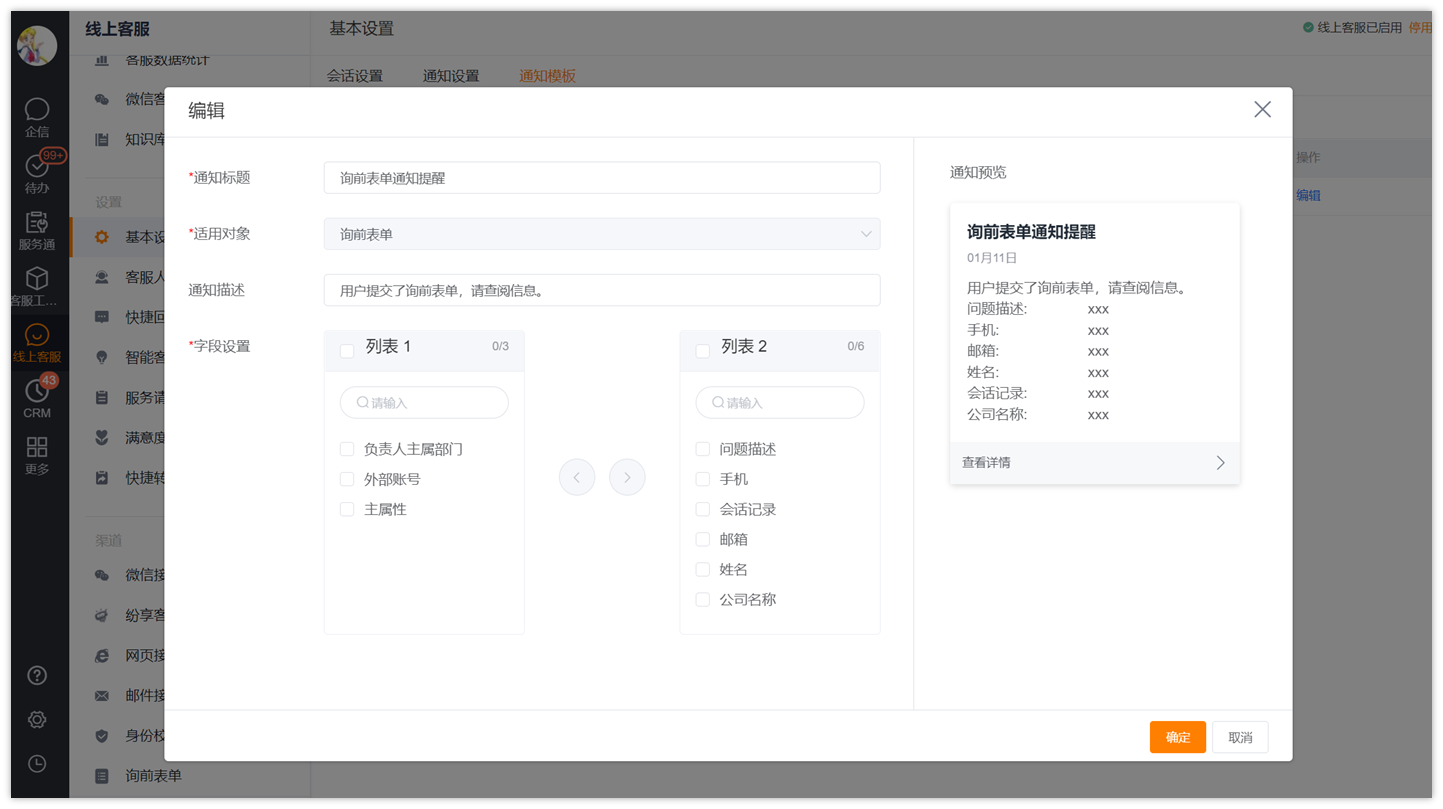Check the 问题描述 checkbox
1443x809 pixels.
703,450
